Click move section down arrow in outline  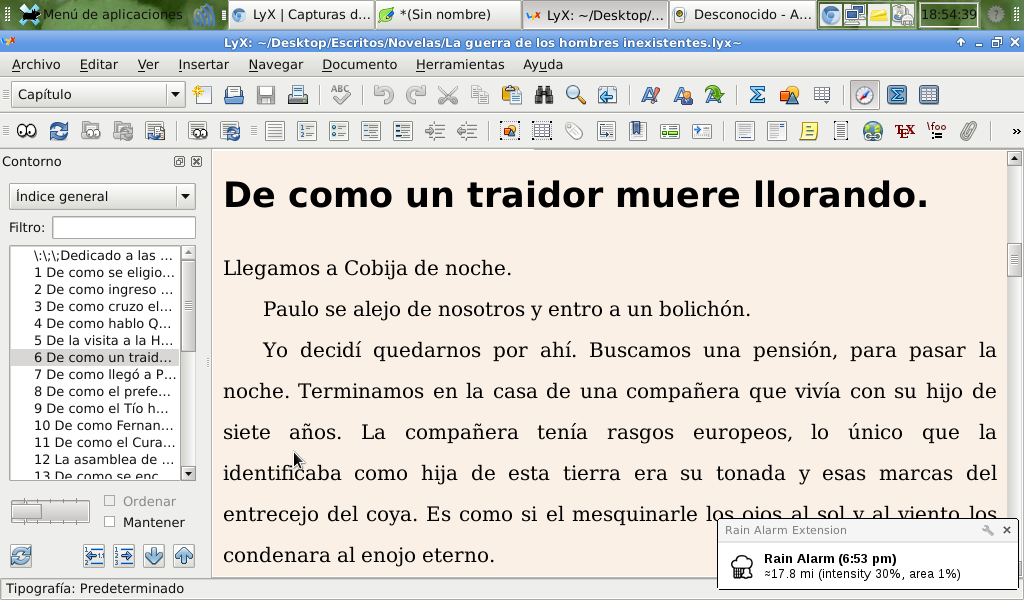pos(154,555)
